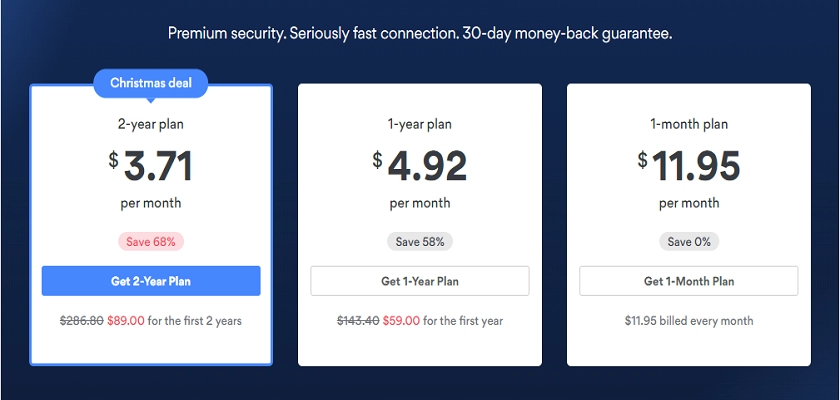Click the Get 2-Year Plan button
The image size is (840, 400).
tap(151, 281)
